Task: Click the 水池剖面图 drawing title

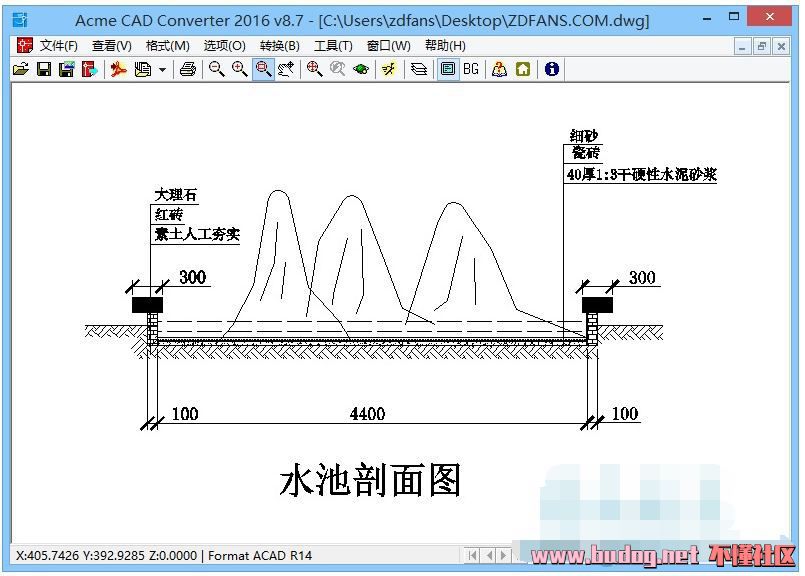Action: [370, 480]
